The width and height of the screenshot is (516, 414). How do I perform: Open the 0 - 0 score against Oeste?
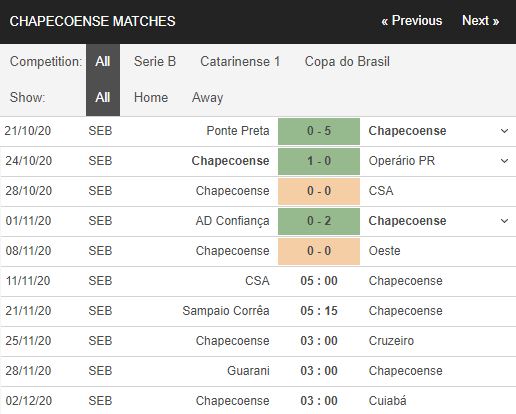pyautogui.click(x=319, y=251)
